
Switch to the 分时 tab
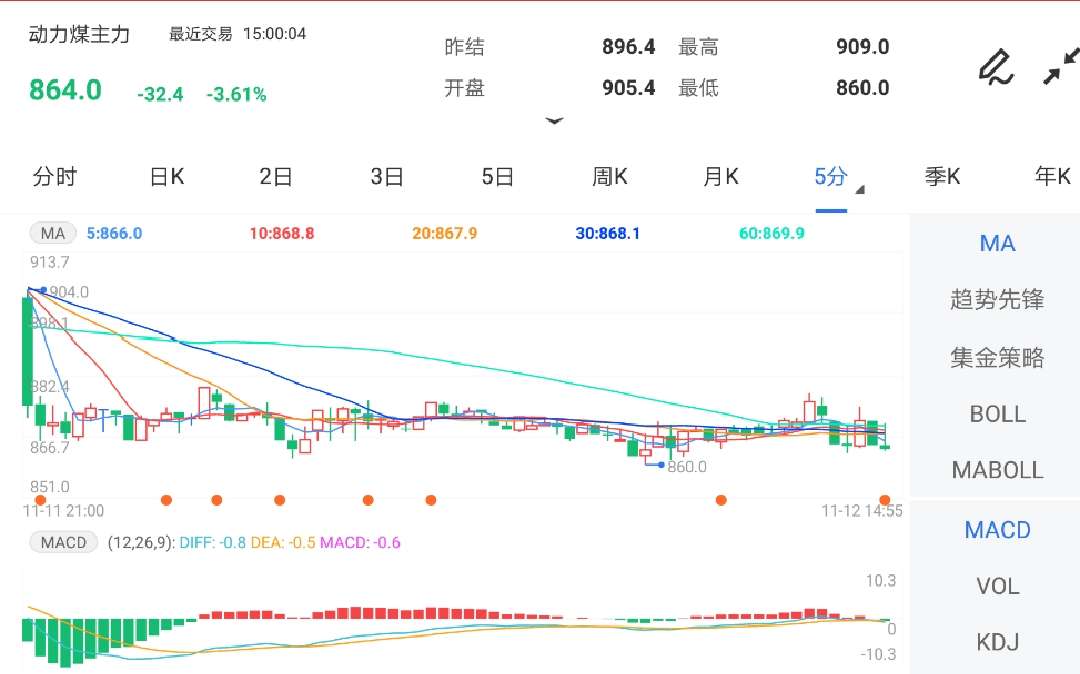[x=55, y=176]
